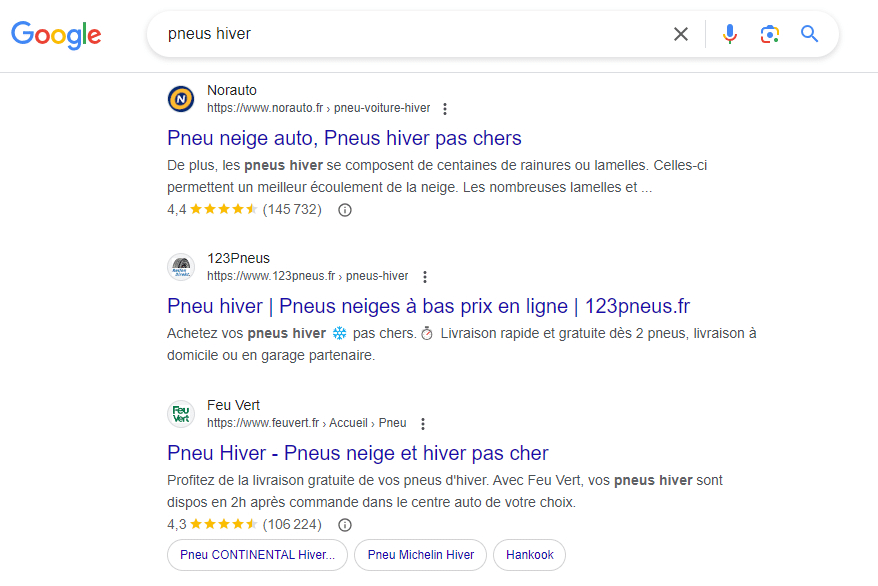The image size is (878, 586).
Task: Open "Pneu Hiver - Pneus neige et hiver pas cher"
Action: [x=357, y=453]
